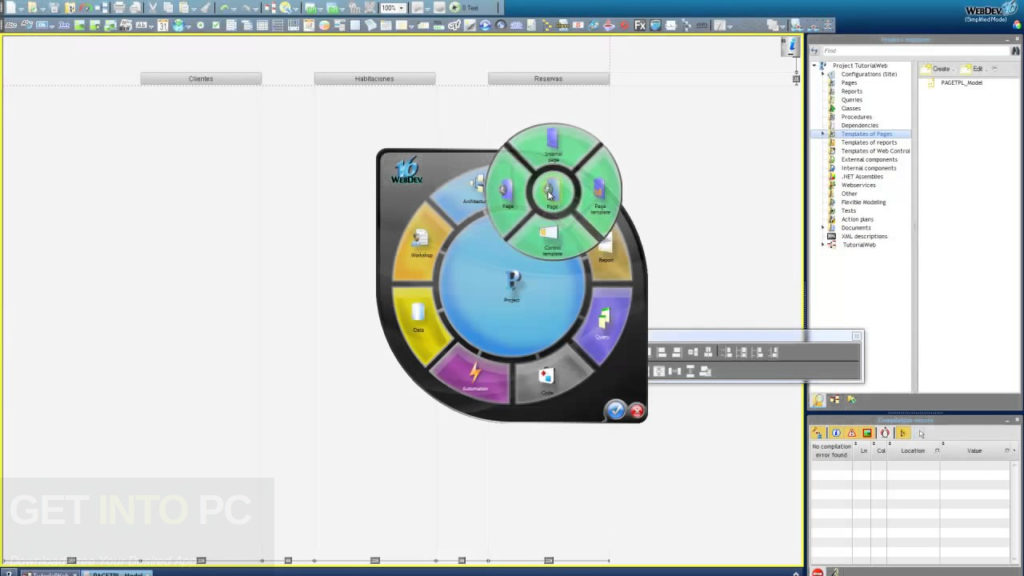1024x576 pixels.
Task: Expand the Documents node in project tree
Action: pos(823,228)
